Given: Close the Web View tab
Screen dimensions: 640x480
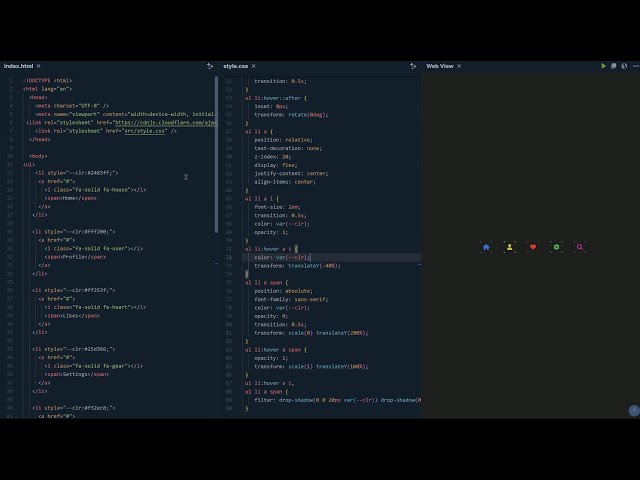Looking at the screenshot, I should pos(459,66).
